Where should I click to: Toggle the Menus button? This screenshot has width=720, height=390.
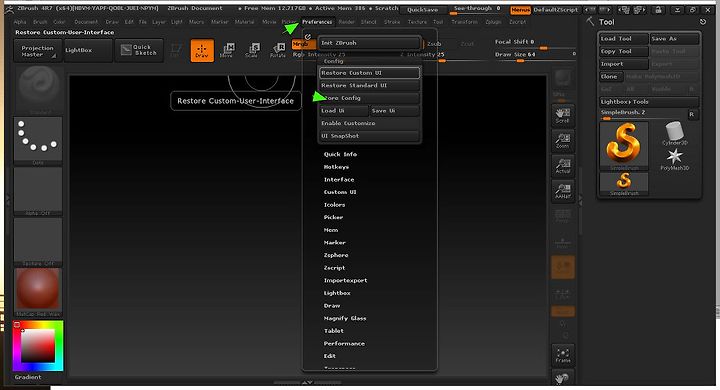click(x=520, y=10)
